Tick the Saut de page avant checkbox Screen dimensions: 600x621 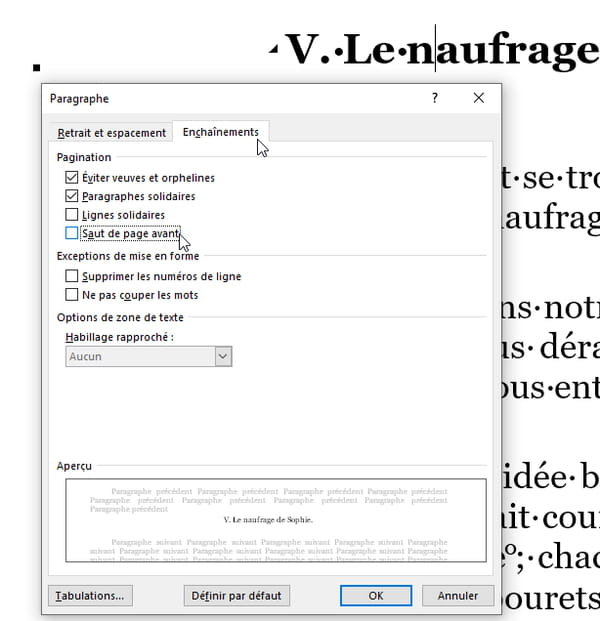tap(72, 233)
